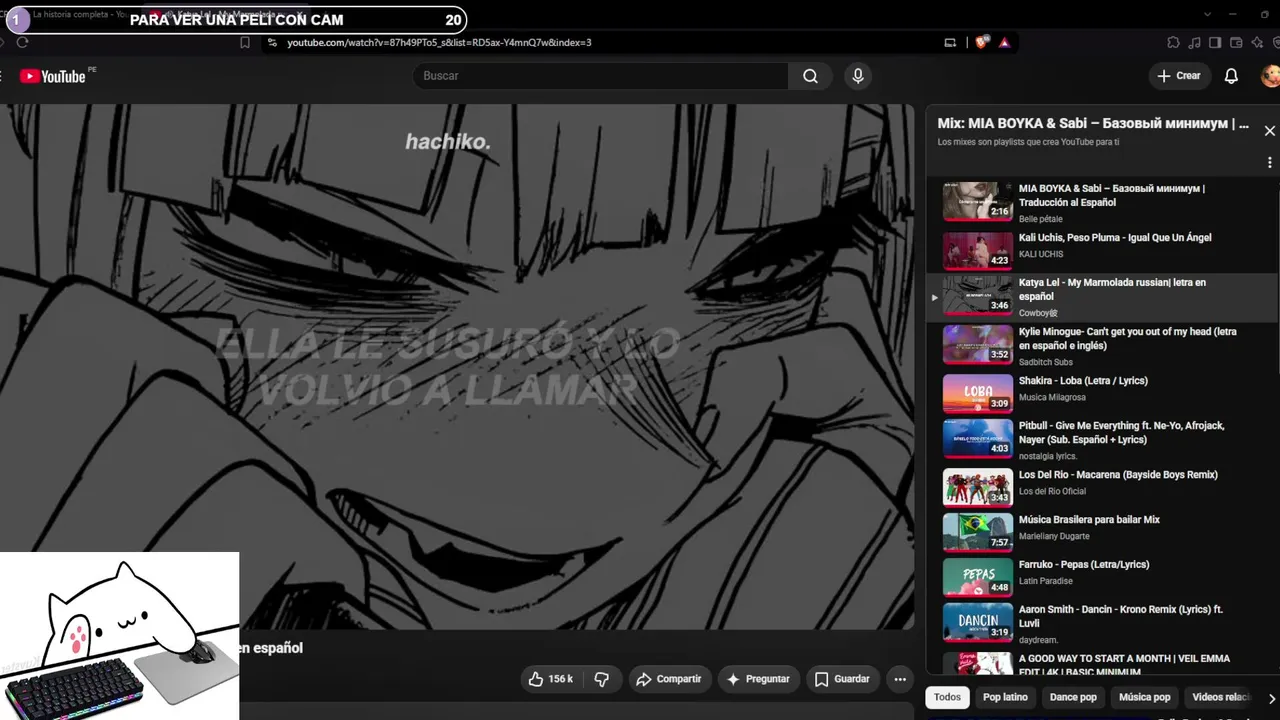Click the 'Sadbitch Subs' channel name
The image size is (1280, 720).
point(1046,362)
